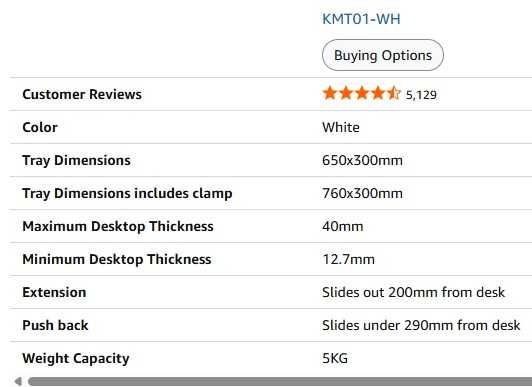Screen dimensions: 532x387
Task: Select the Tray Dimensions row label
Action: coord(76,160)
